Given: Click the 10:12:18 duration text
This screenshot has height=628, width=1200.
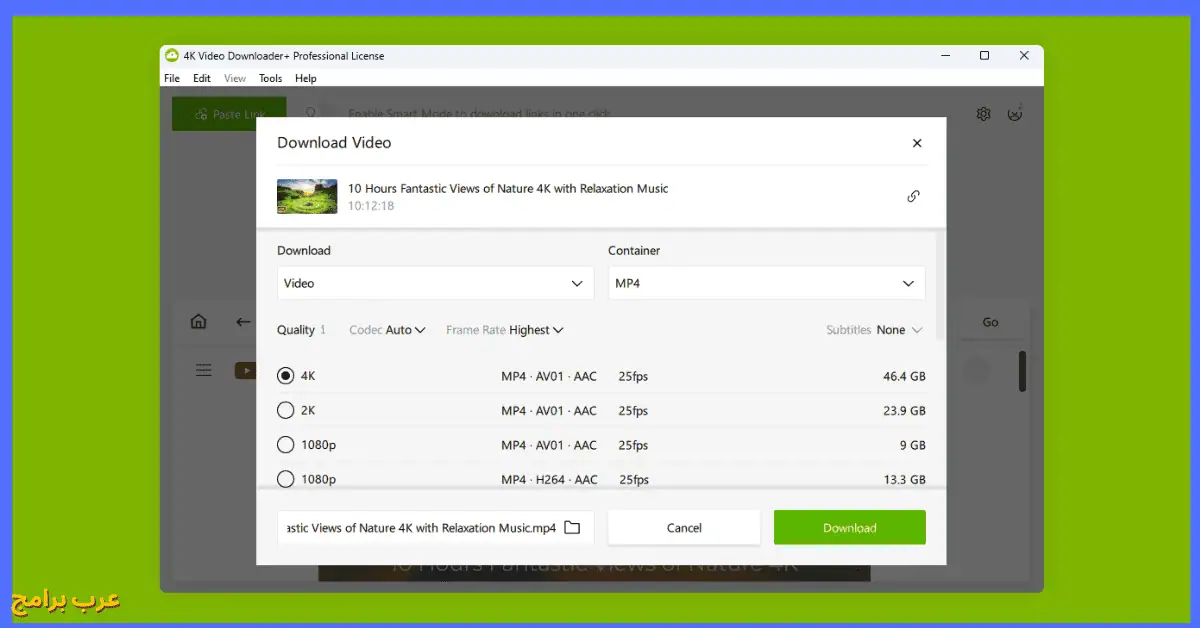Looking at the screenshot, I should pos(371,206).
